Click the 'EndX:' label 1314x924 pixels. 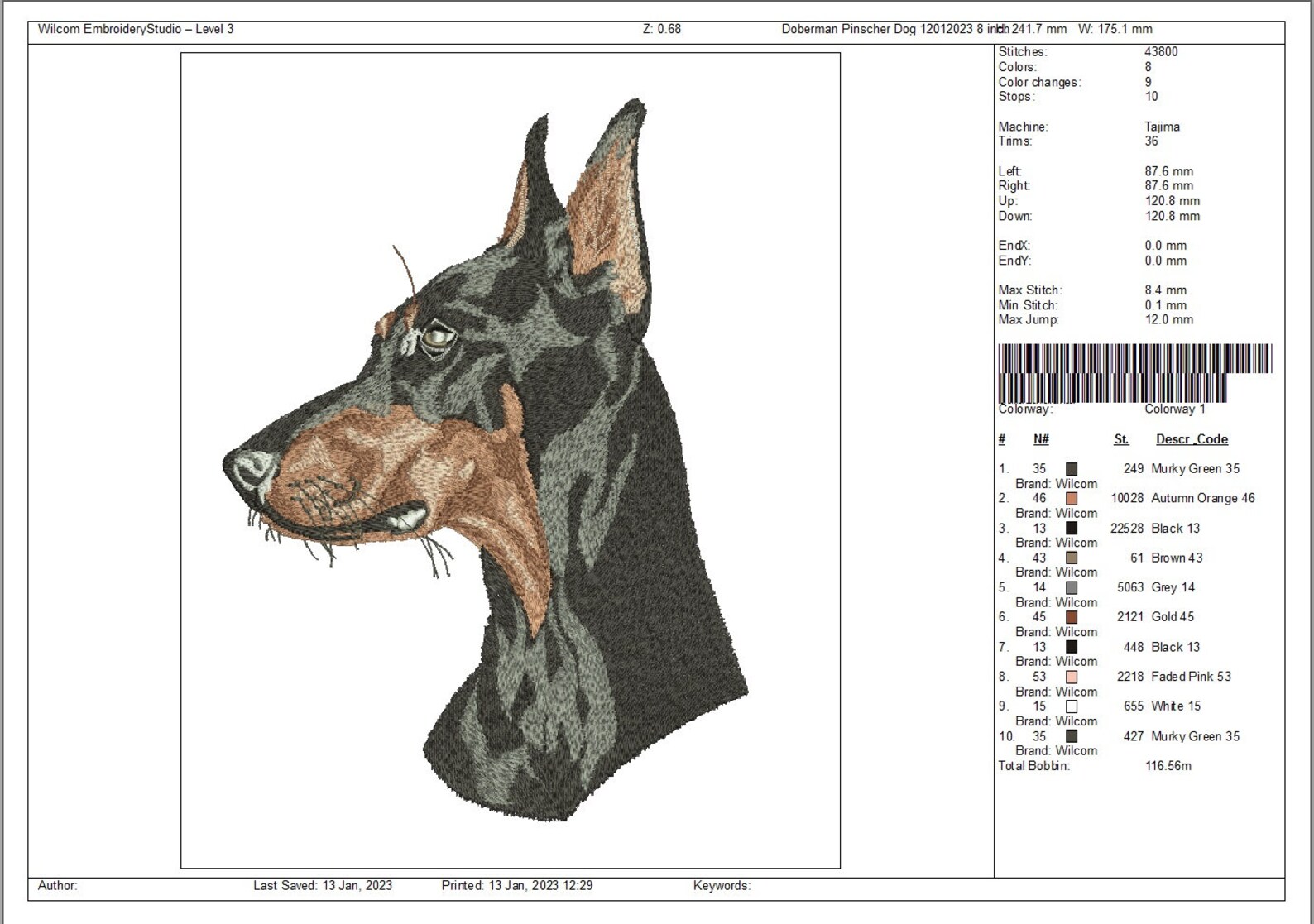(x=1014, y=246)
